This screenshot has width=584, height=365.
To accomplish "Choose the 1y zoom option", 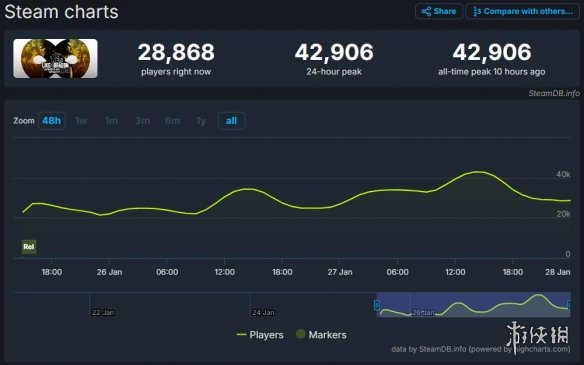I will pos(201,121).
